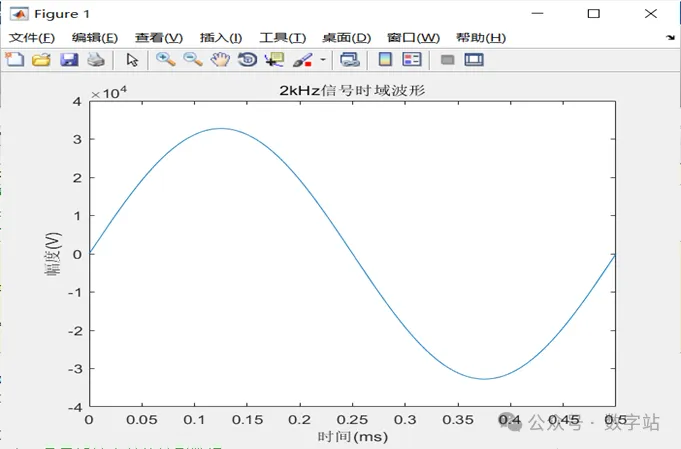This screenshot has width=681, height=449.
Task: Open the 桌面(D) menu
Action: [347, 38]
